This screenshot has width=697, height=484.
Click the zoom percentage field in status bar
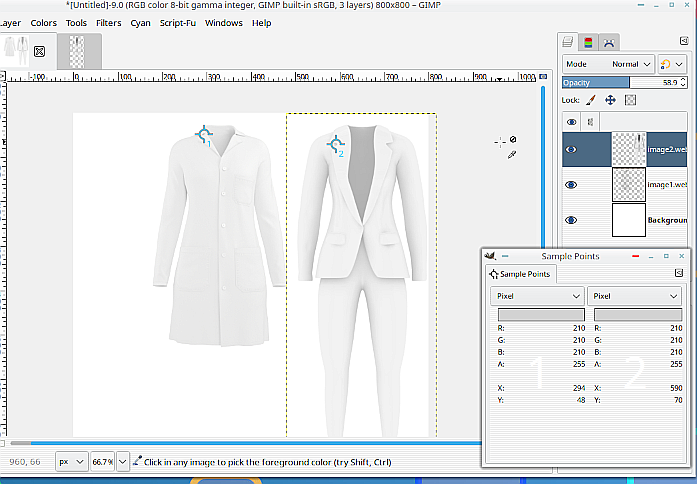click(102, 462)
